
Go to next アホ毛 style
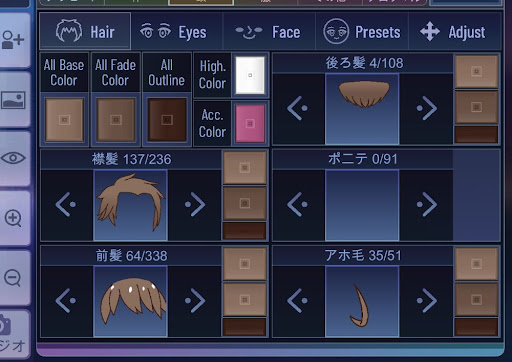[x=427, y=301]
